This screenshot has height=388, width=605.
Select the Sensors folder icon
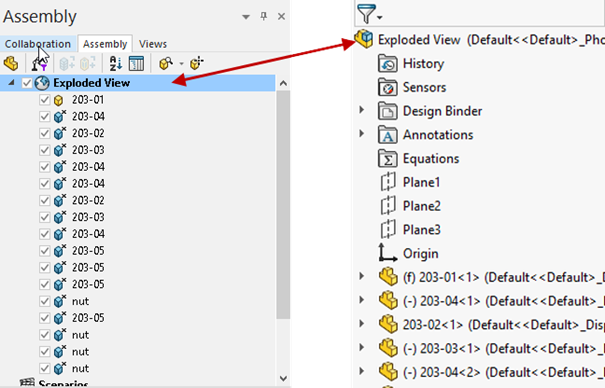[387, 87]
